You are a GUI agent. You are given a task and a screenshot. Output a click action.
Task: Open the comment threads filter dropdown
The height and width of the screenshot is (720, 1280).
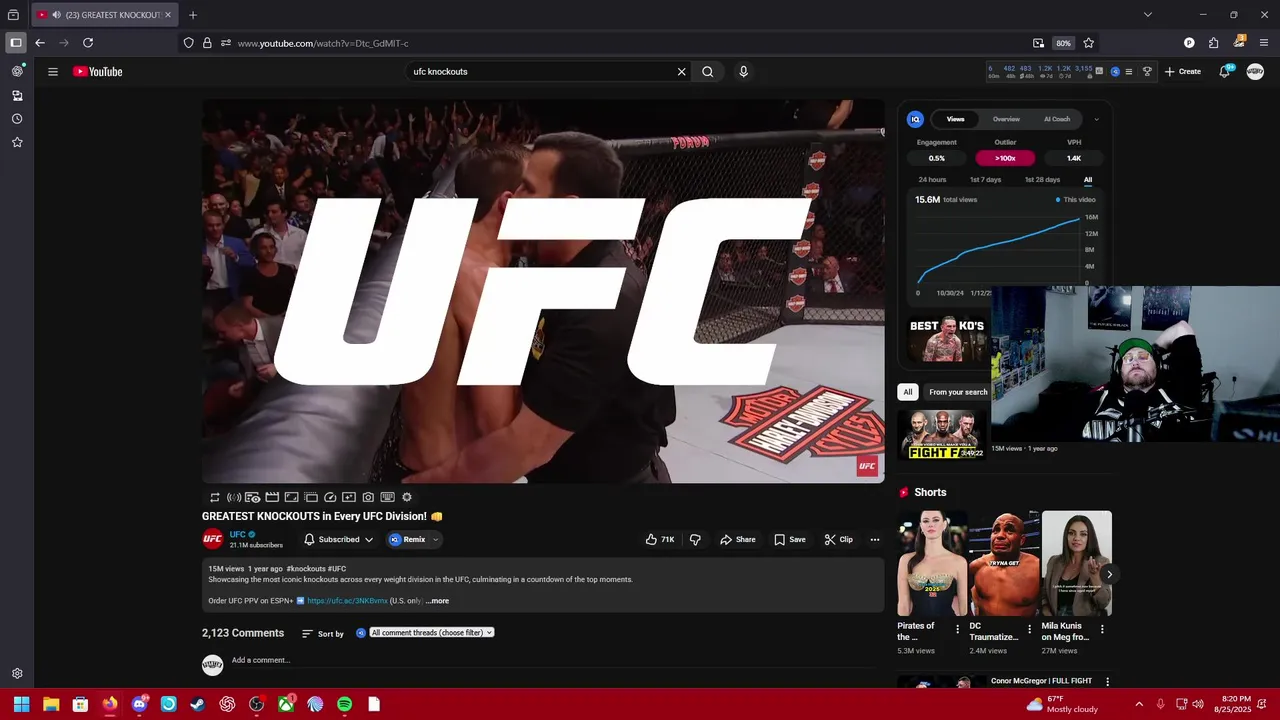[x=432, y=633]
